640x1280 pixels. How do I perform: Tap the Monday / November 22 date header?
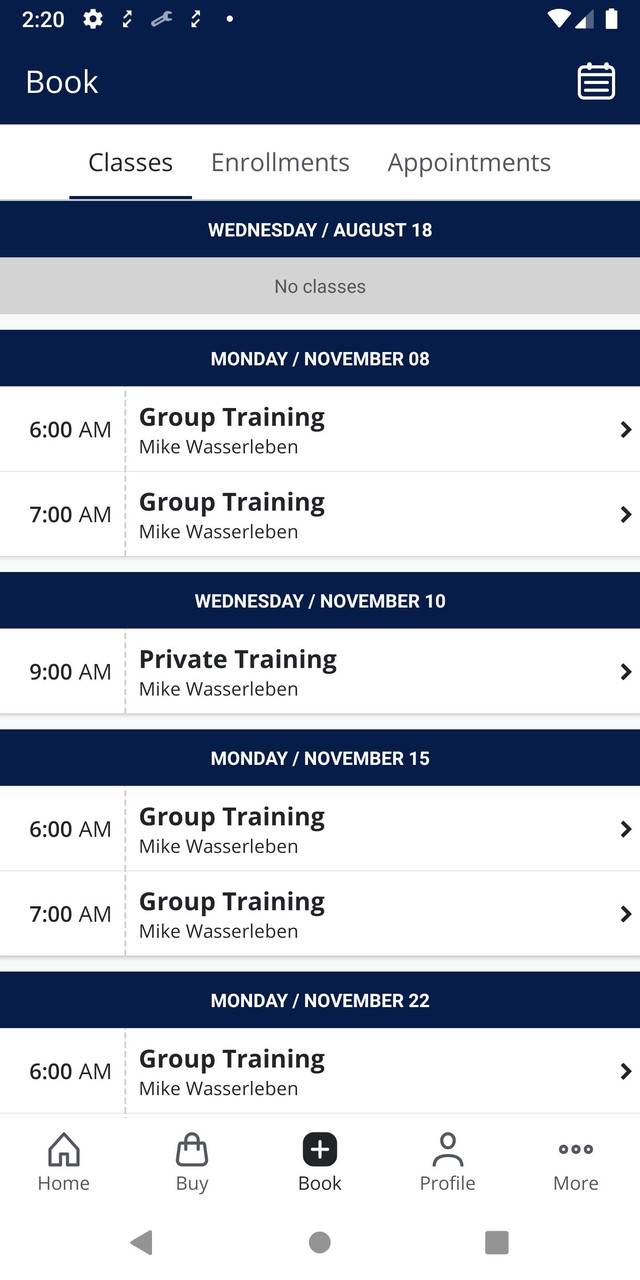coord(320,1000)
